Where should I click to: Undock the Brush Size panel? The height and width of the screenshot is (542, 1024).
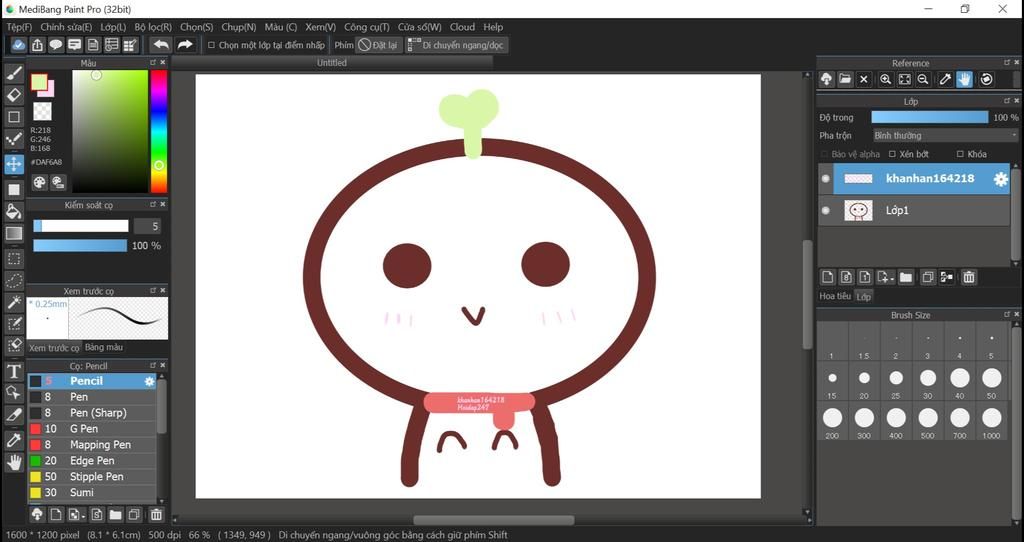[1006, 315]
